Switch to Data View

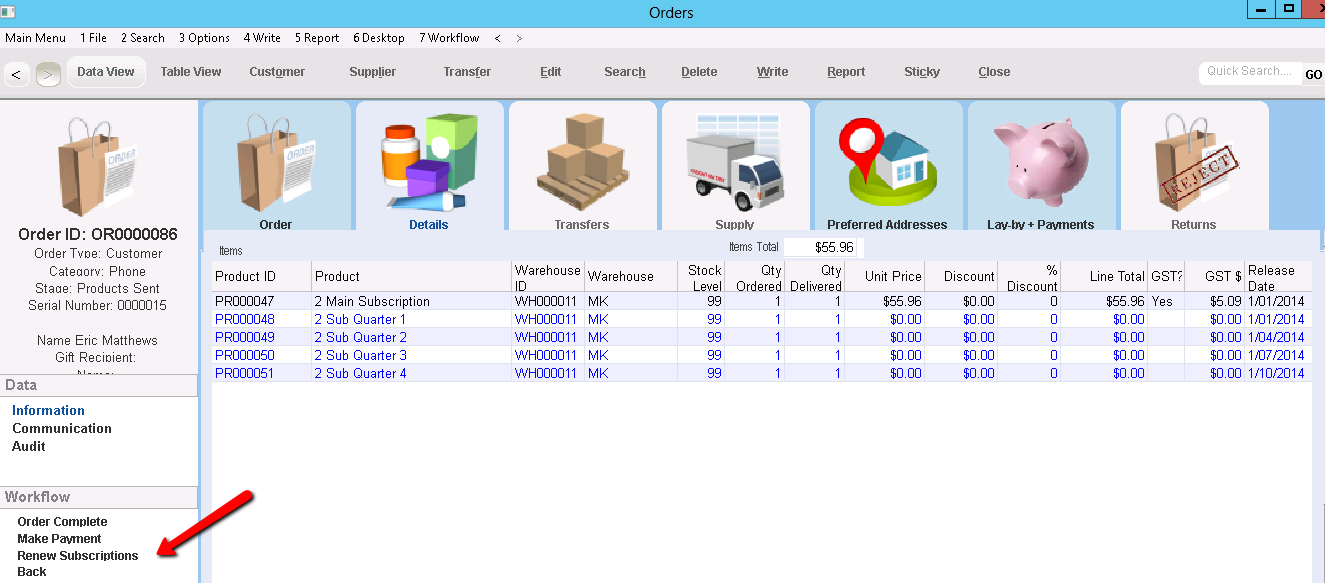click(x=106, y=72)
